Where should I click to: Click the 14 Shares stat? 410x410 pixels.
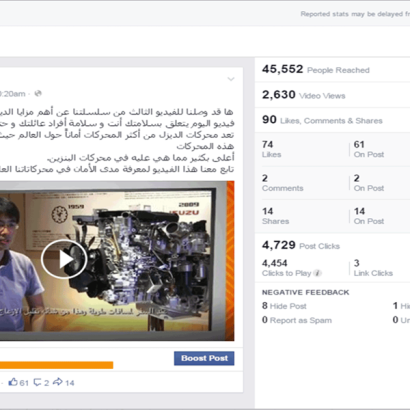point(275,216)
